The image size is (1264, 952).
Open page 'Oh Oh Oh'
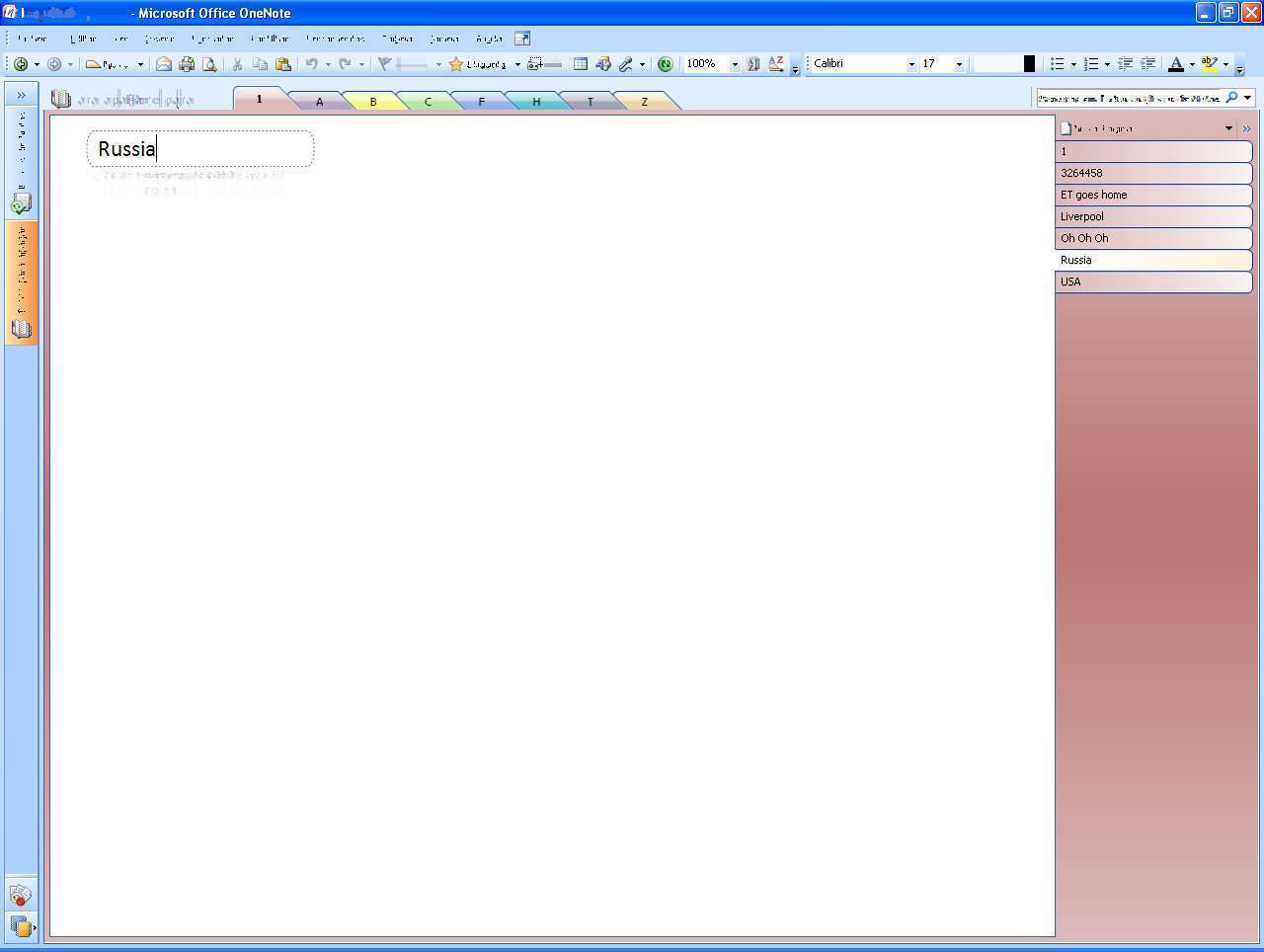coord(1153,238)
